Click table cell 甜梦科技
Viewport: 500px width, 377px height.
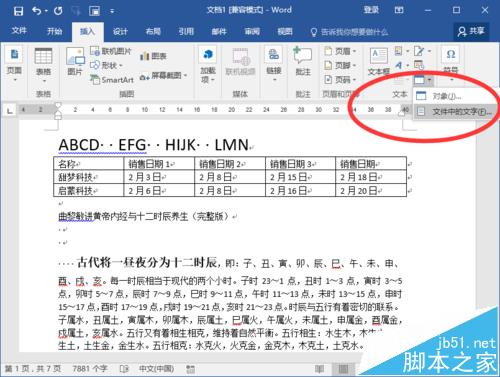coord(88,177)
